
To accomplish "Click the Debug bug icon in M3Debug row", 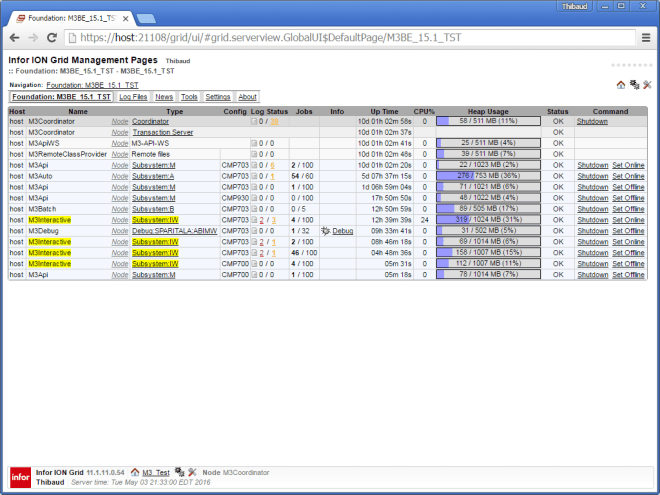I will [x=325, y=230].
